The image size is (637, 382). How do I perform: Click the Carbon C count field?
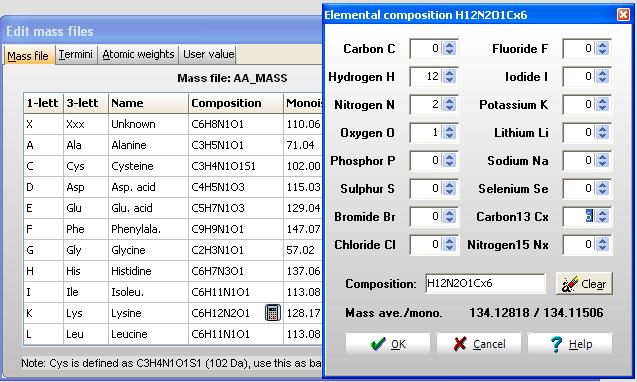point(426,49)
